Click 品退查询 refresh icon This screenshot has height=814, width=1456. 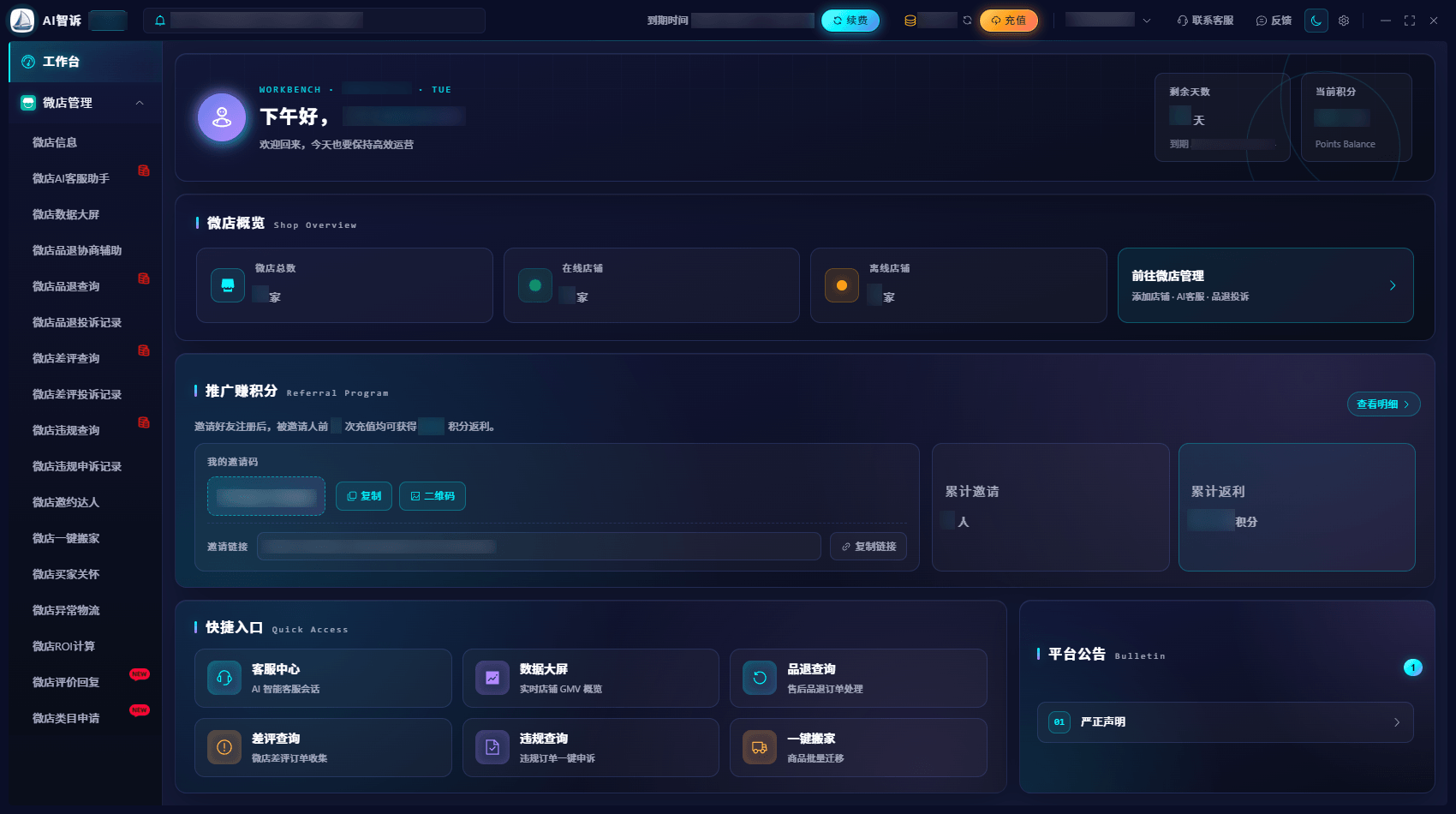point(760,678)
